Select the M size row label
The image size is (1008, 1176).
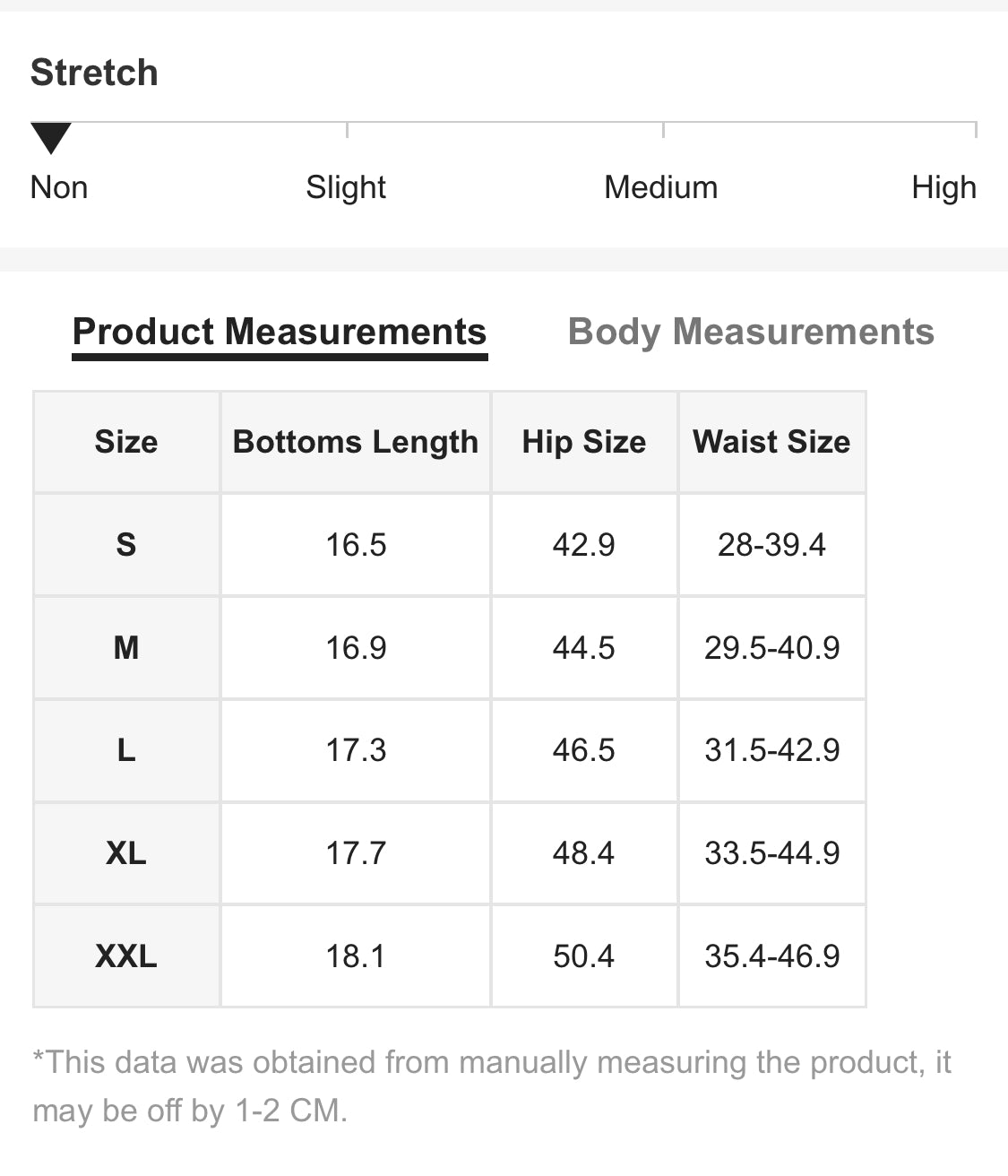tap(126, 647)
